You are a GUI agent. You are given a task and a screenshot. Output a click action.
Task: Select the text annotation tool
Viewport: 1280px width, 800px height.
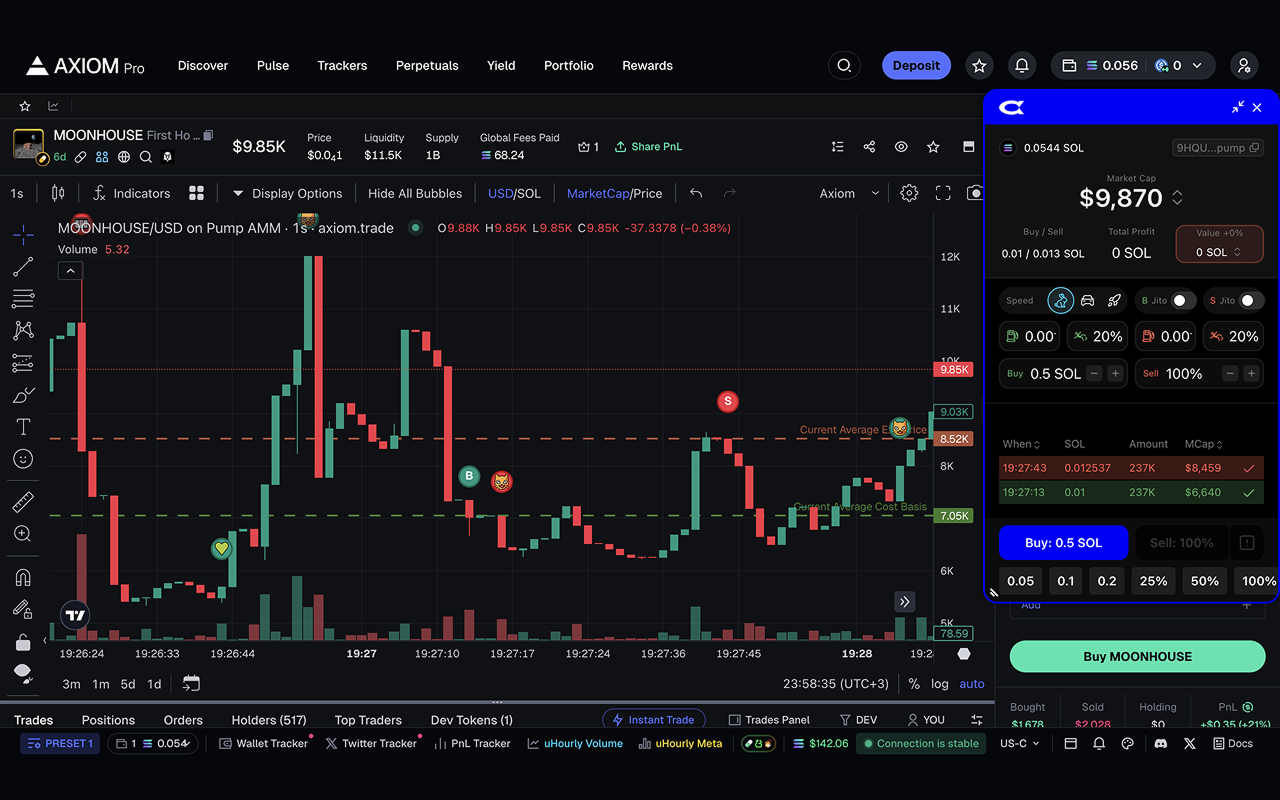point(23,427)
